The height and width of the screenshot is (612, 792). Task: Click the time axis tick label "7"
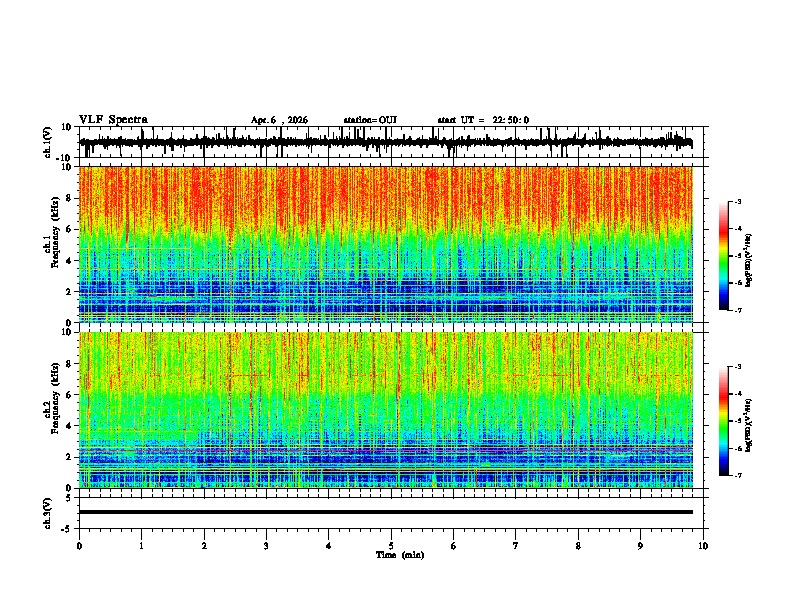(516, 546)
